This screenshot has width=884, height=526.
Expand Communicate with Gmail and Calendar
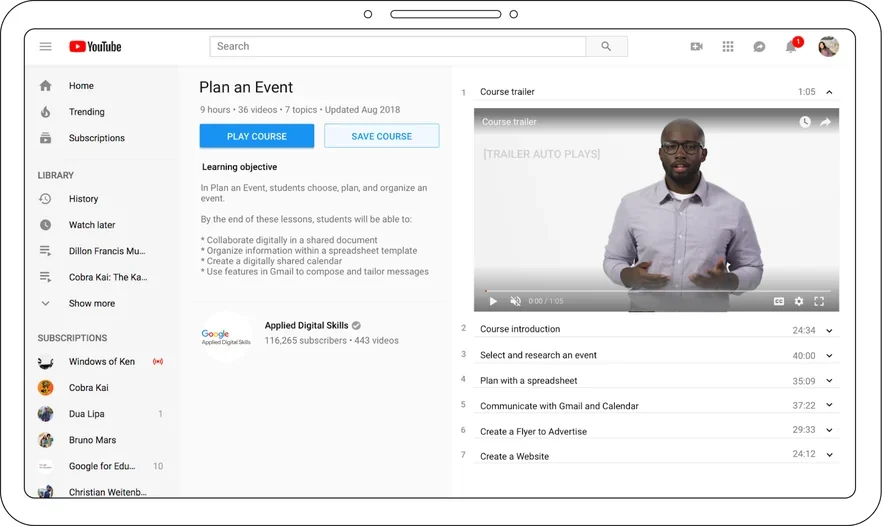tap(829, 405)
